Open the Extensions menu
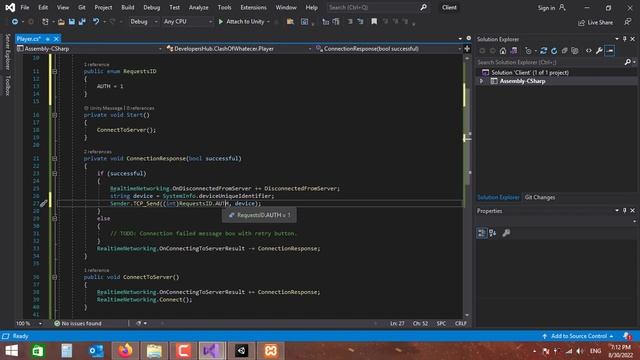Screen dimensions: 640x360 (x=253, y=8)
